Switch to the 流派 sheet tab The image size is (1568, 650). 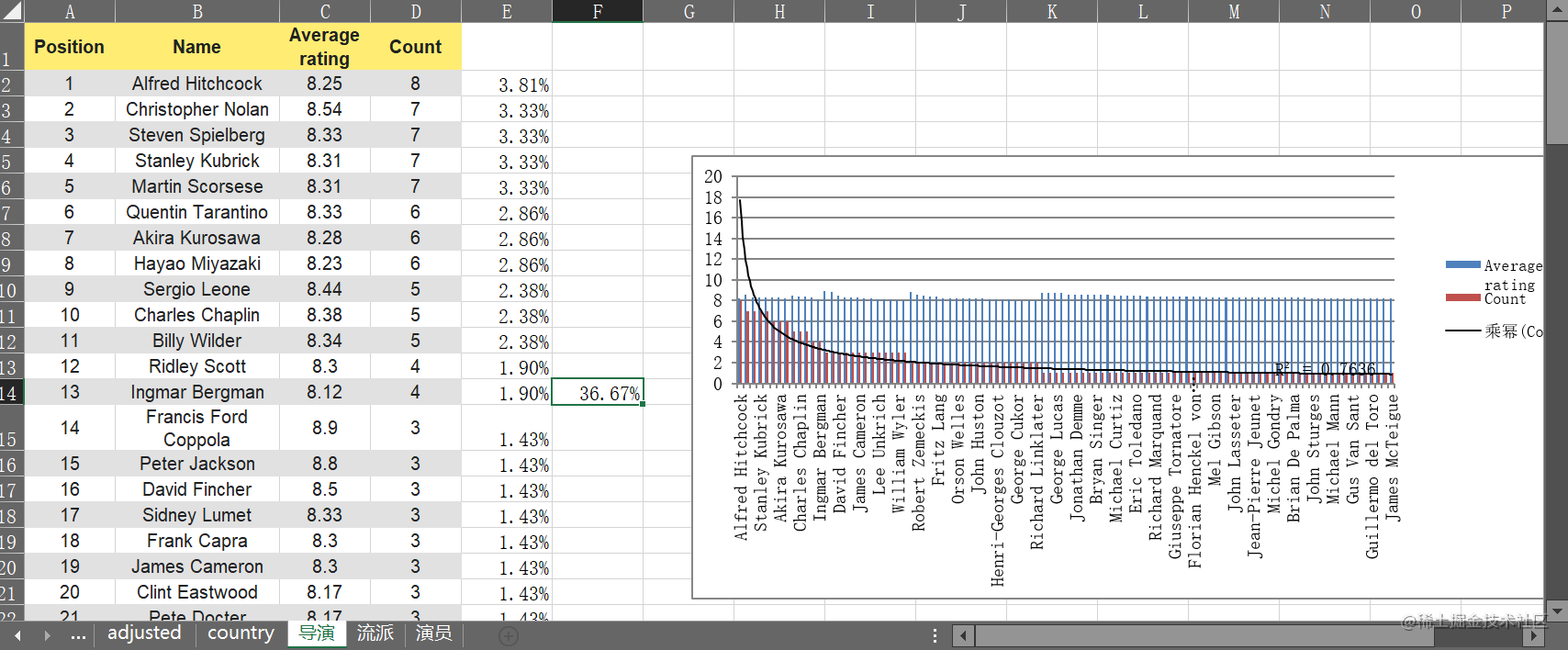pos(375,633)
